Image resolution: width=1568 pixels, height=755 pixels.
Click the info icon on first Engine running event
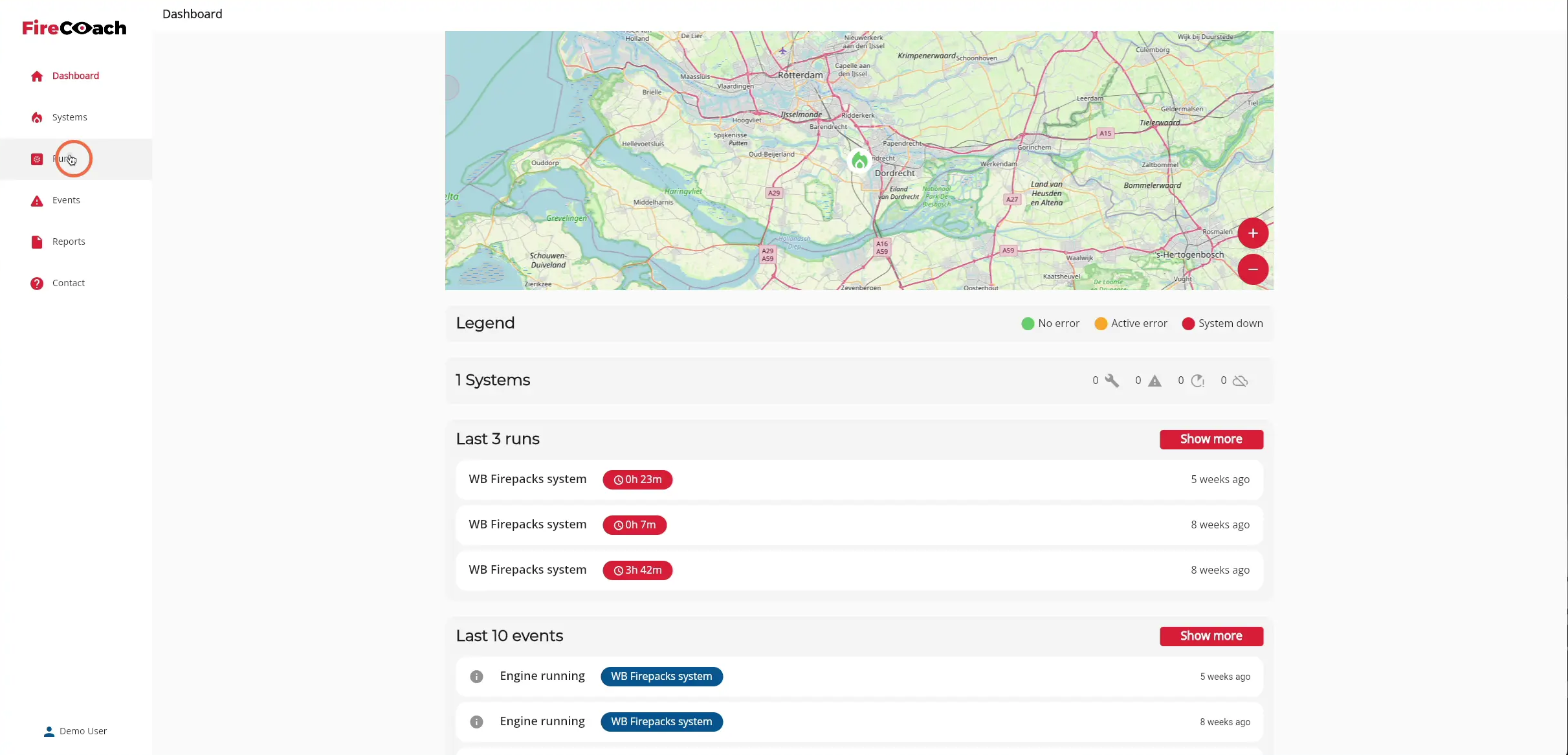tap(476, 677)
